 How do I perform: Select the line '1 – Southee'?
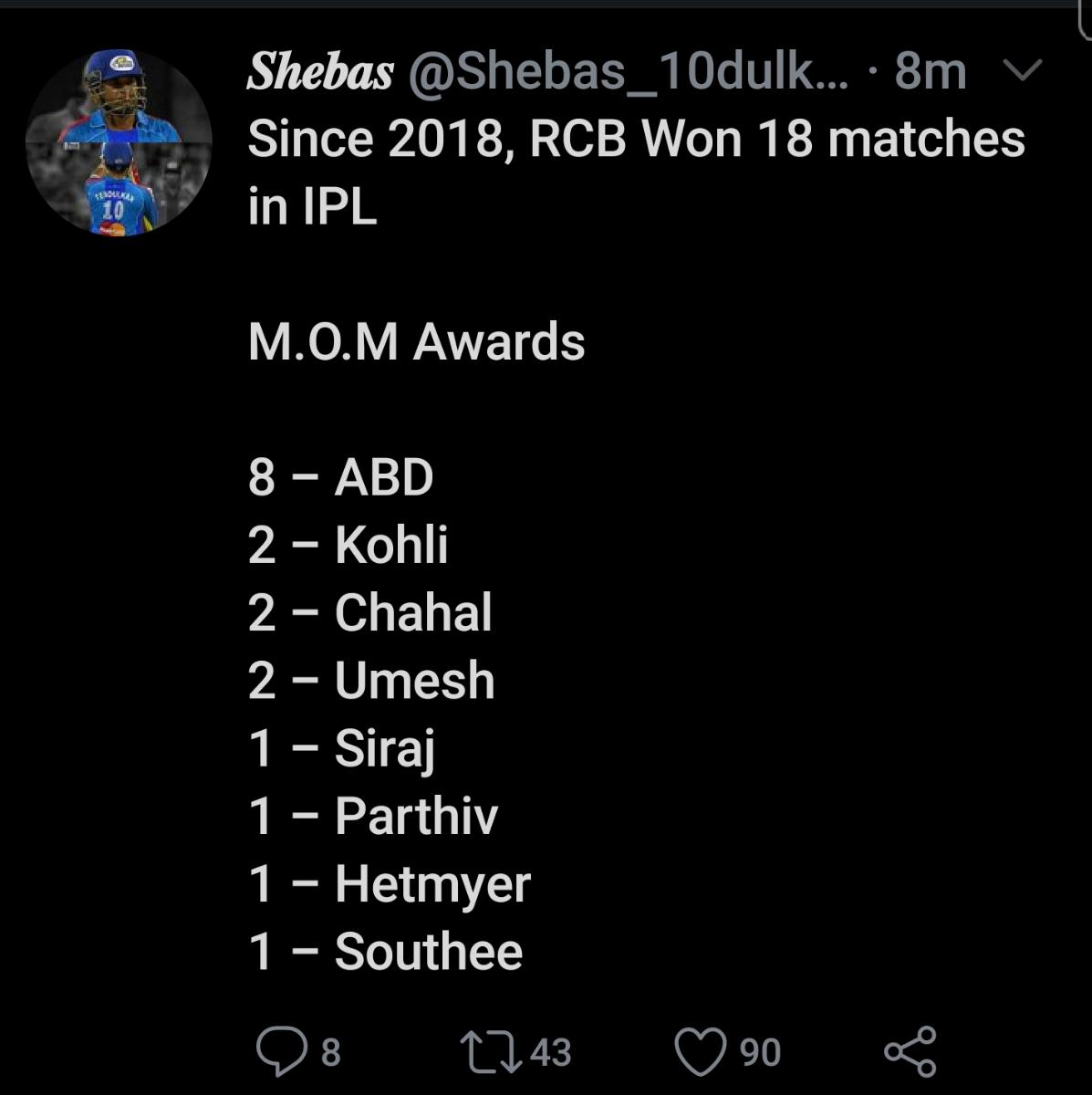click(x=385, y=952)
